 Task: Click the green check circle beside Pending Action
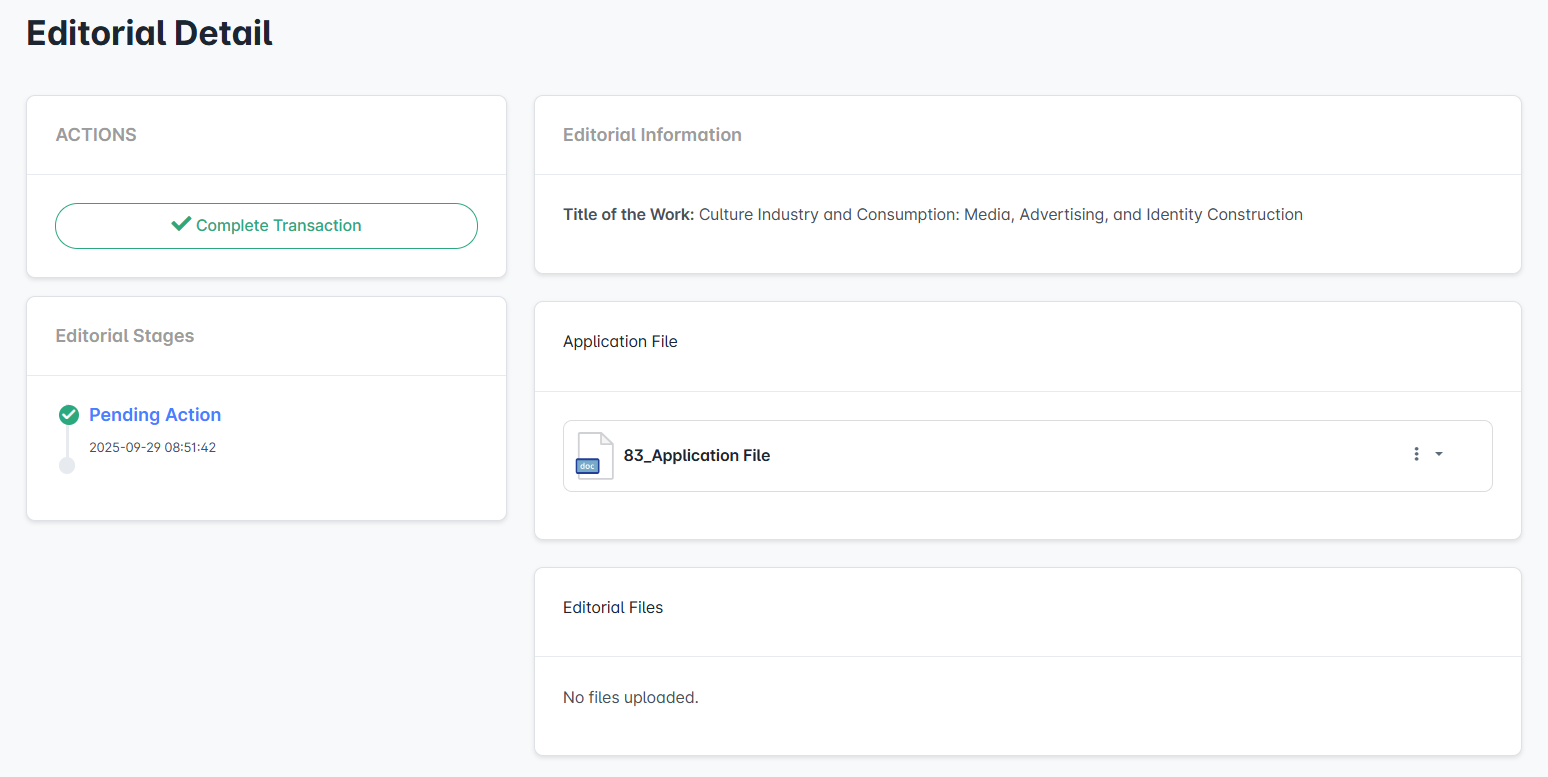[x=69, y=415]
